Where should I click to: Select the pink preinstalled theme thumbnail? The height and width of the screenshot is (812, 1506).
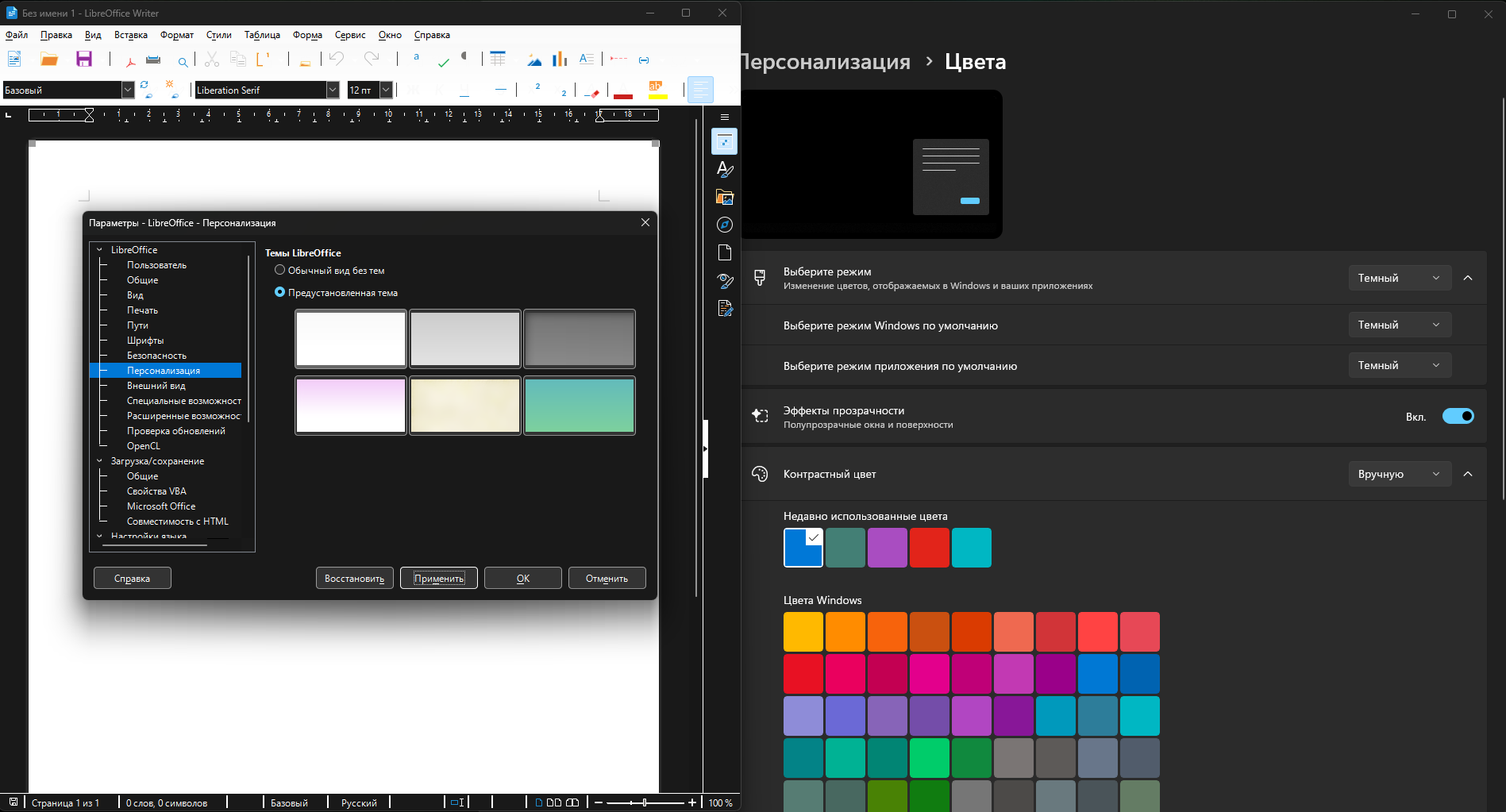[351, 406]
